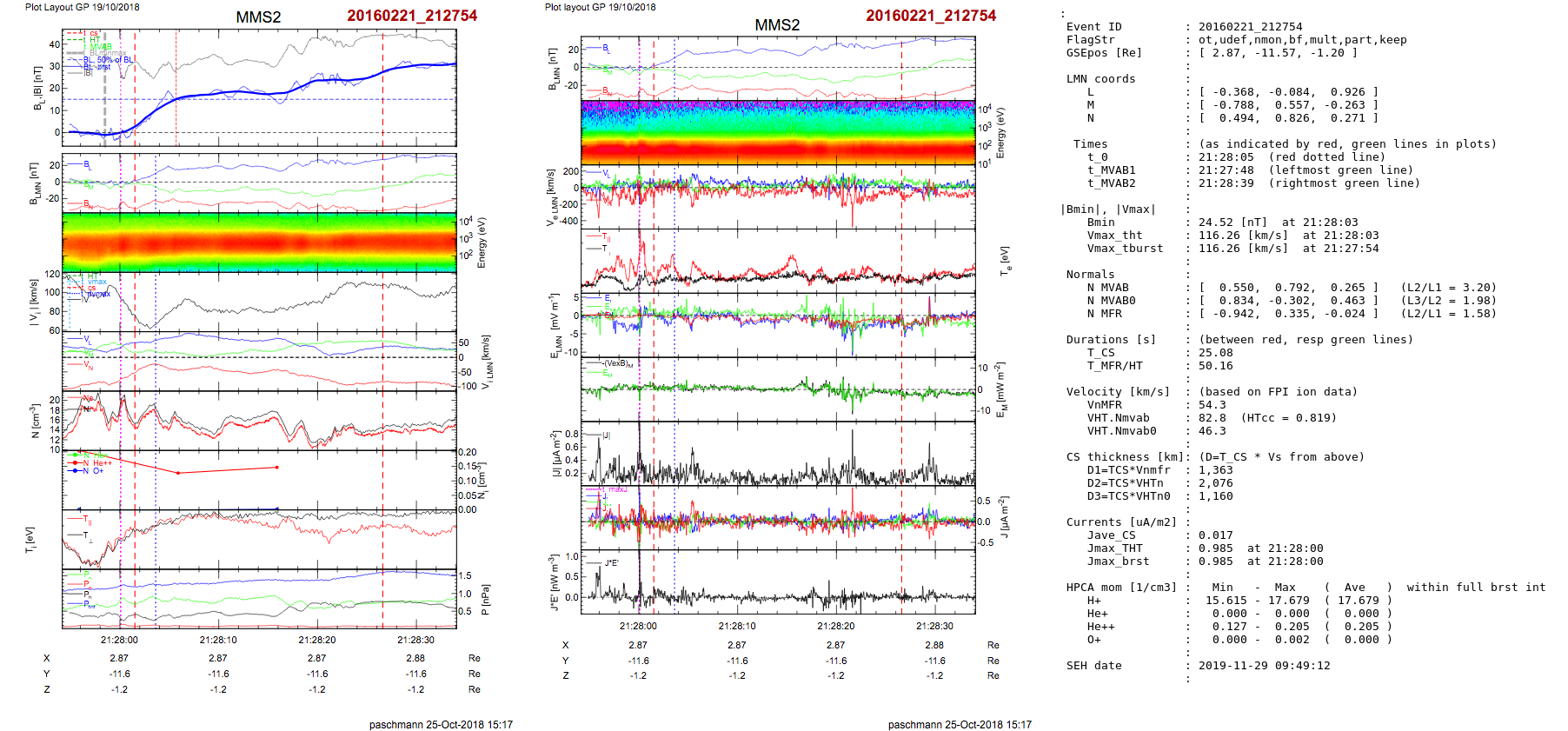Click the N He++ legend entry in the left plot
This screenshot has width=1568, height=731.
click(x=96, y=463)
